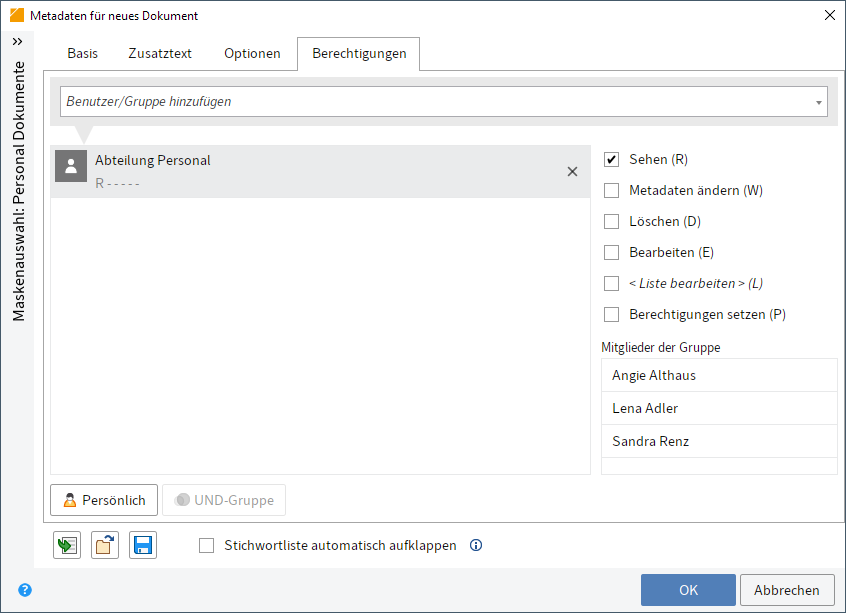Screen dimensions: 846x613
Task: Click the Maskenauswahl: Personal Dokumente sidebar label
Action: 19,191
